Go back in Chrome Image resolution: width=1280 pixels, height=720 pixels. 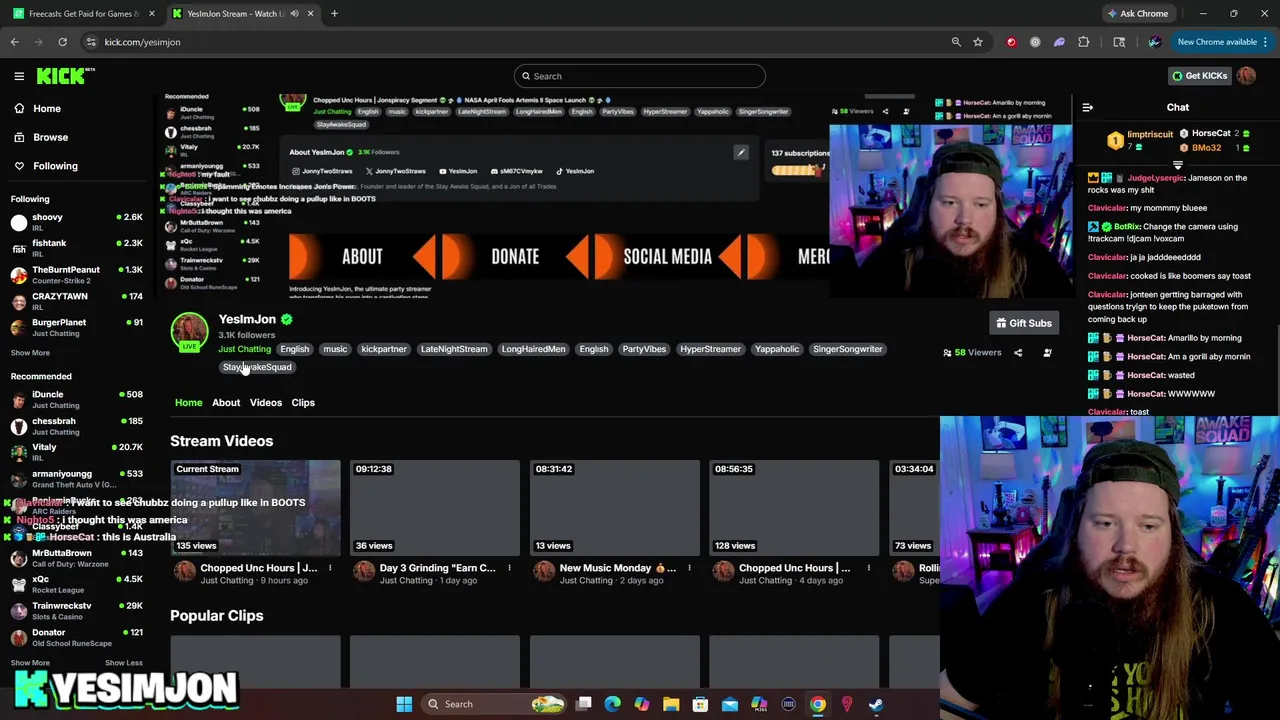[x=15, y=42]
